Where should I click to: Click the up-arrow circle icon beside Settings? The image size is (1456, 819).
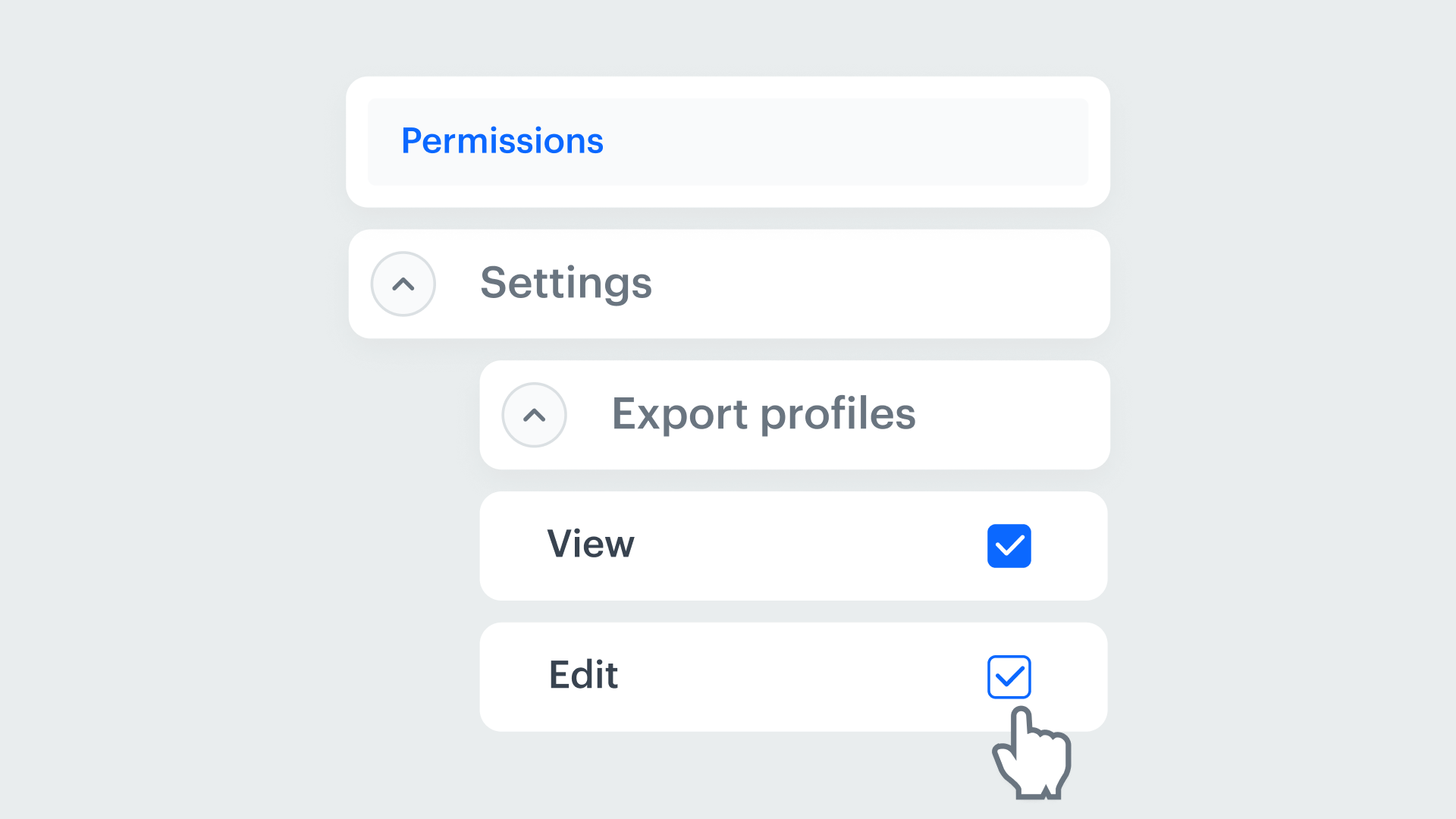click(x=403, y=284)
